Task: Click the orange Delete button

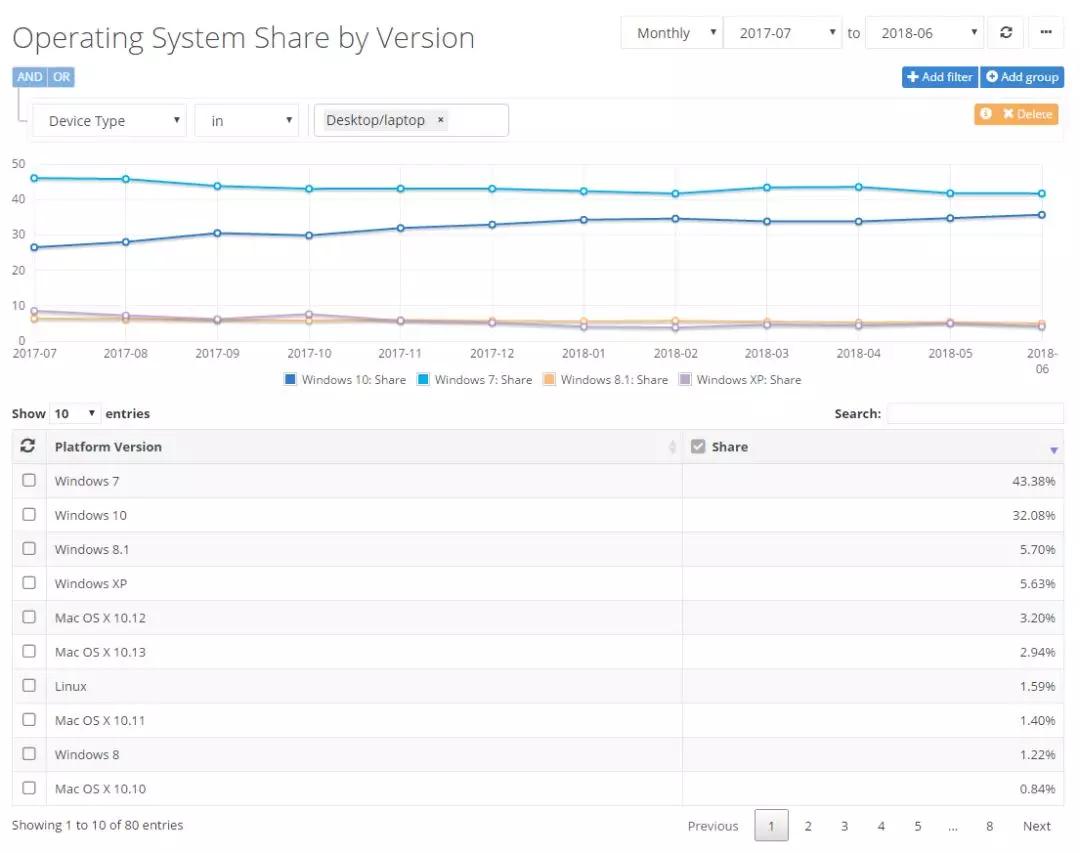Action: pos(1027,114)
